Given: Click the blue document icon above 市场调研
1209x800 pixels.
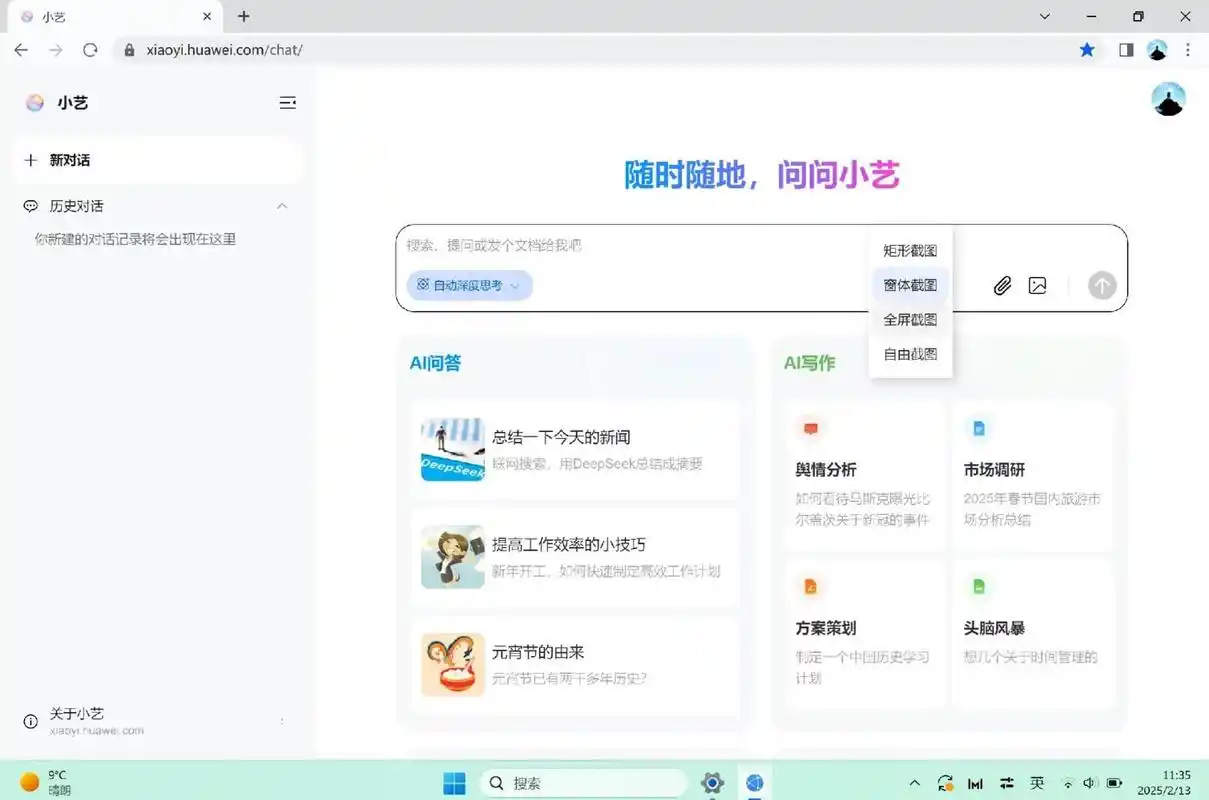Looking at the screenshot, I should tap(979, 429).
